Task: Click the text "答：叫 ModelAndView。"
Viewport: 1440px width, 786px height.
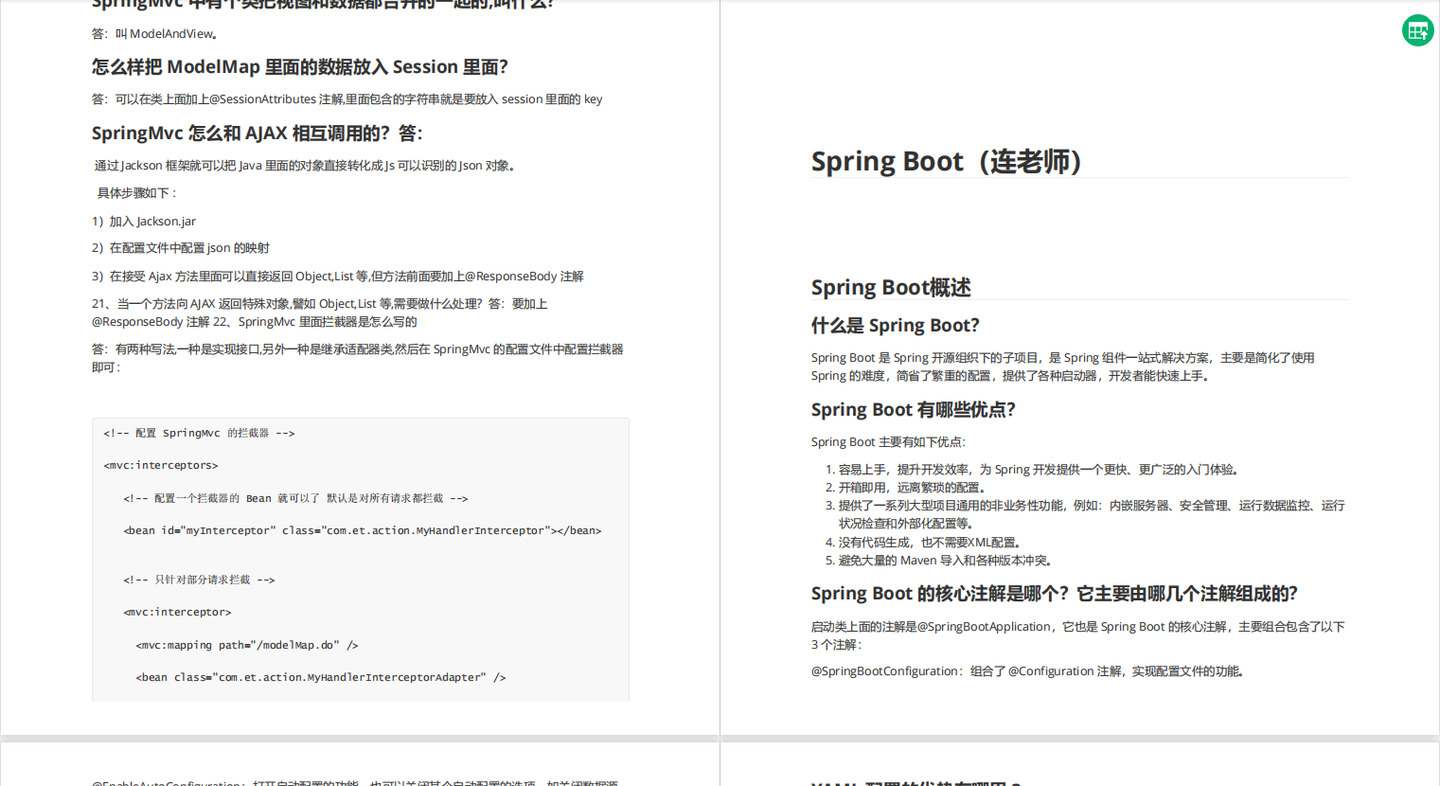Action: [156, 34]
